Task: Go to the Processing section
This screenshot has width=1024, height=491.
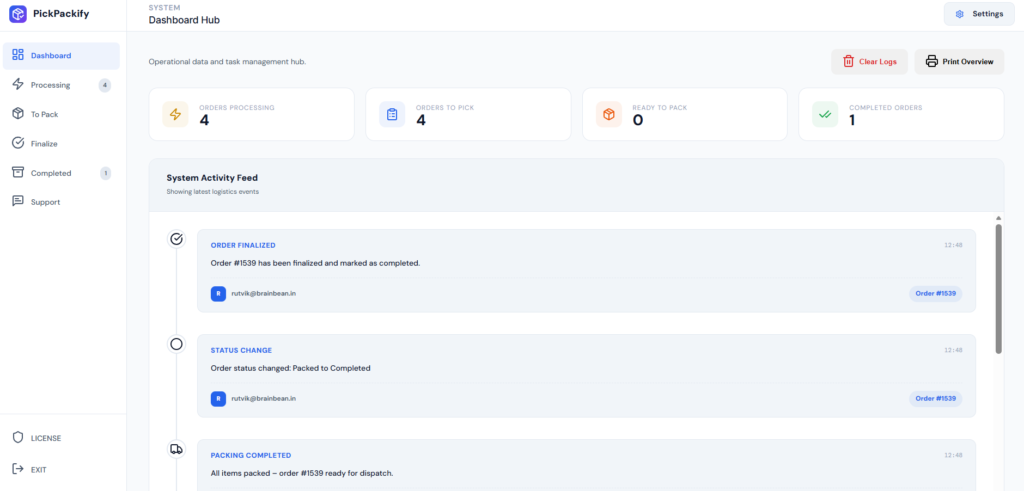Action: pos(50,85)
